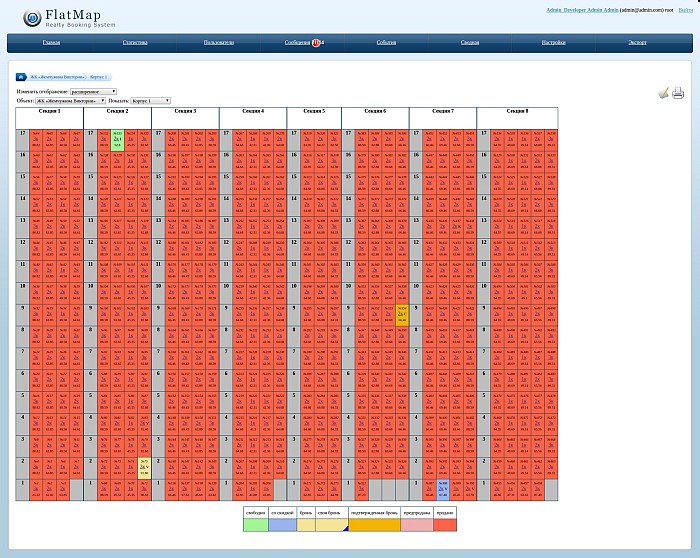The image size is (700, 558).
Task: Click the printer icon
Action: pyautogui.click(x=678, y=93)
